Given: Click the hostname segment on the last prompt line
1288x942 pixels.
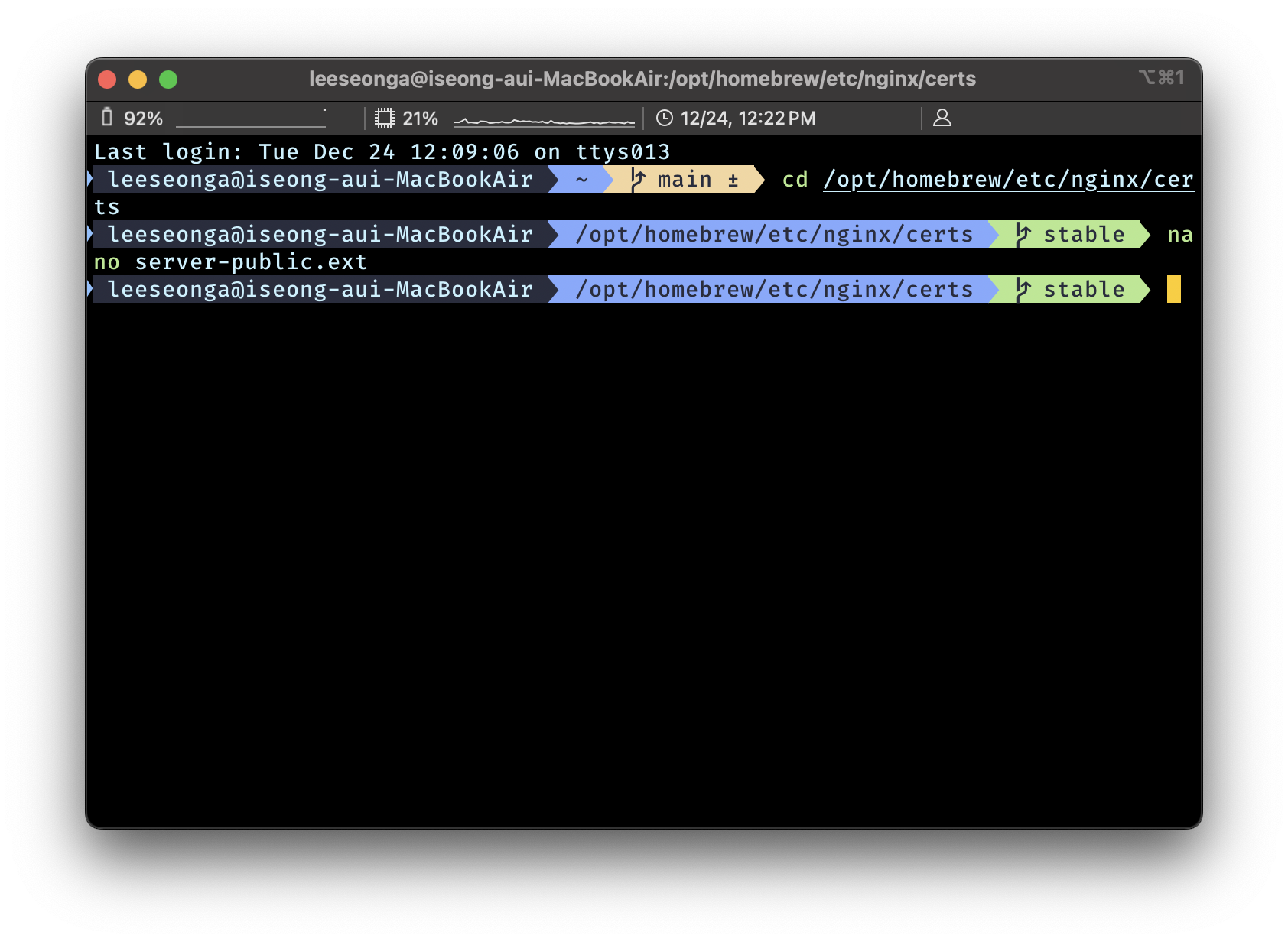Looking at the screenshot, I should 320,290.
